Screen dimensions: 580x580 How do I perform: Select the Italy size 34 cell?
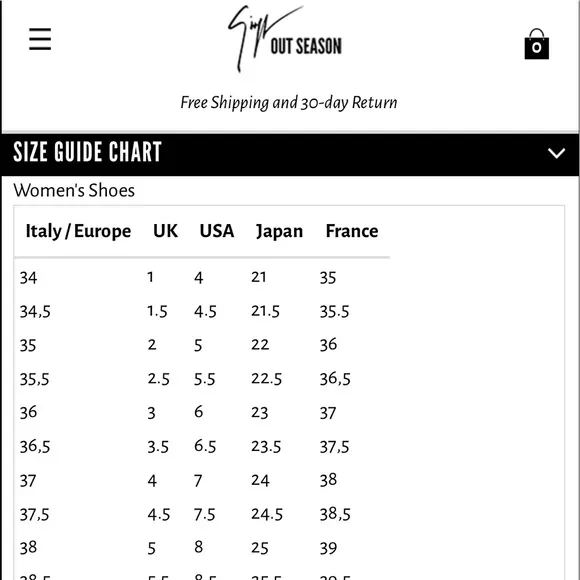(28, 278)
